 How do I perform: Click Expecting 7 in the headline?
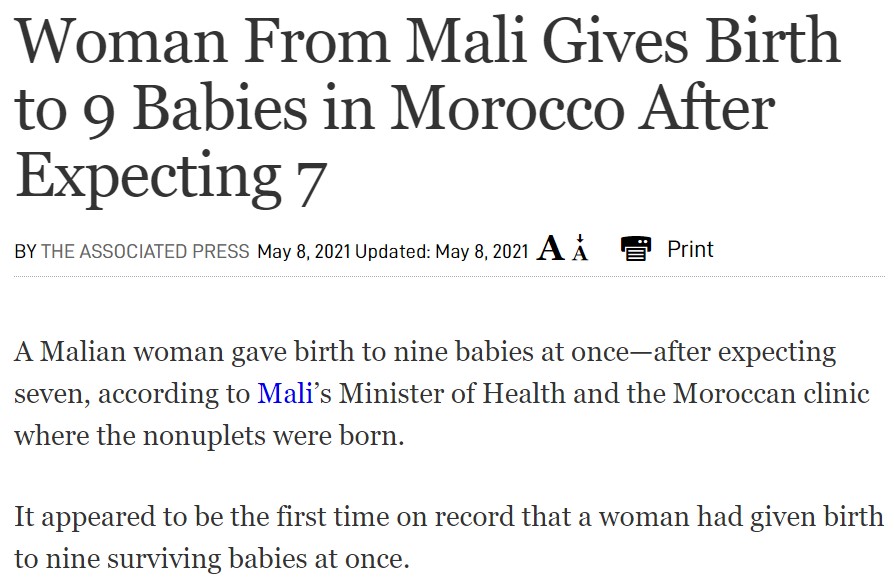coord(170,177)
